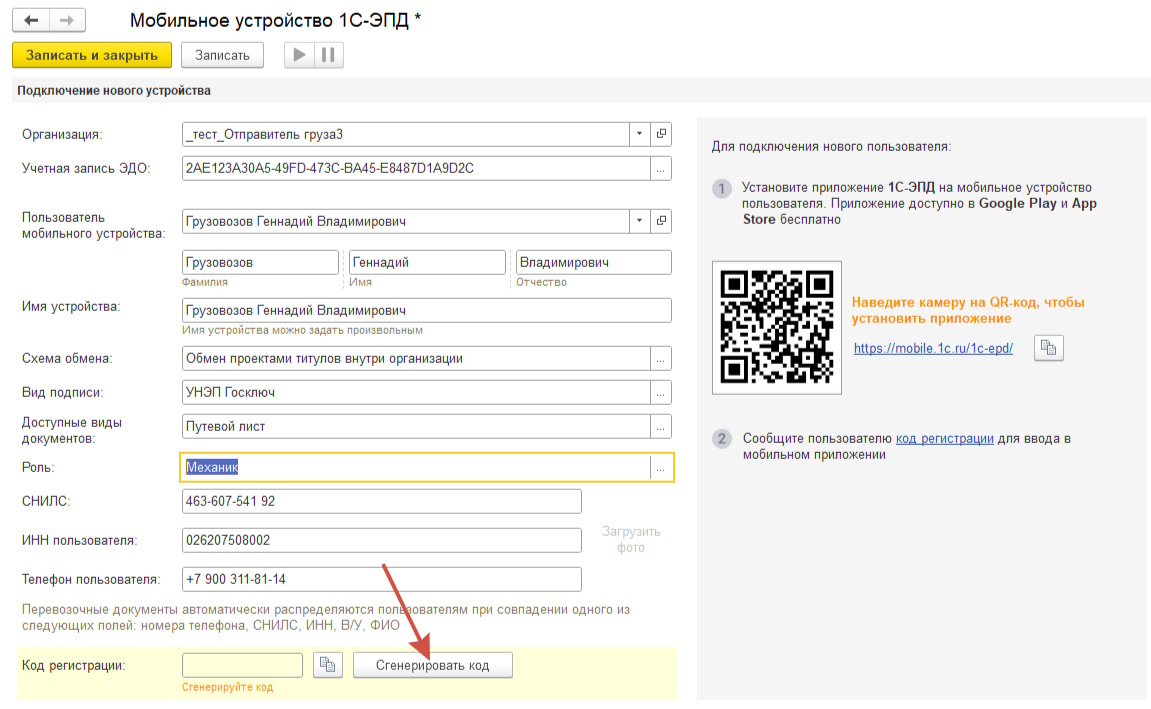Click the back arrow navigation icon
Screen dimensions: 1151x709
tap(31, 20)
